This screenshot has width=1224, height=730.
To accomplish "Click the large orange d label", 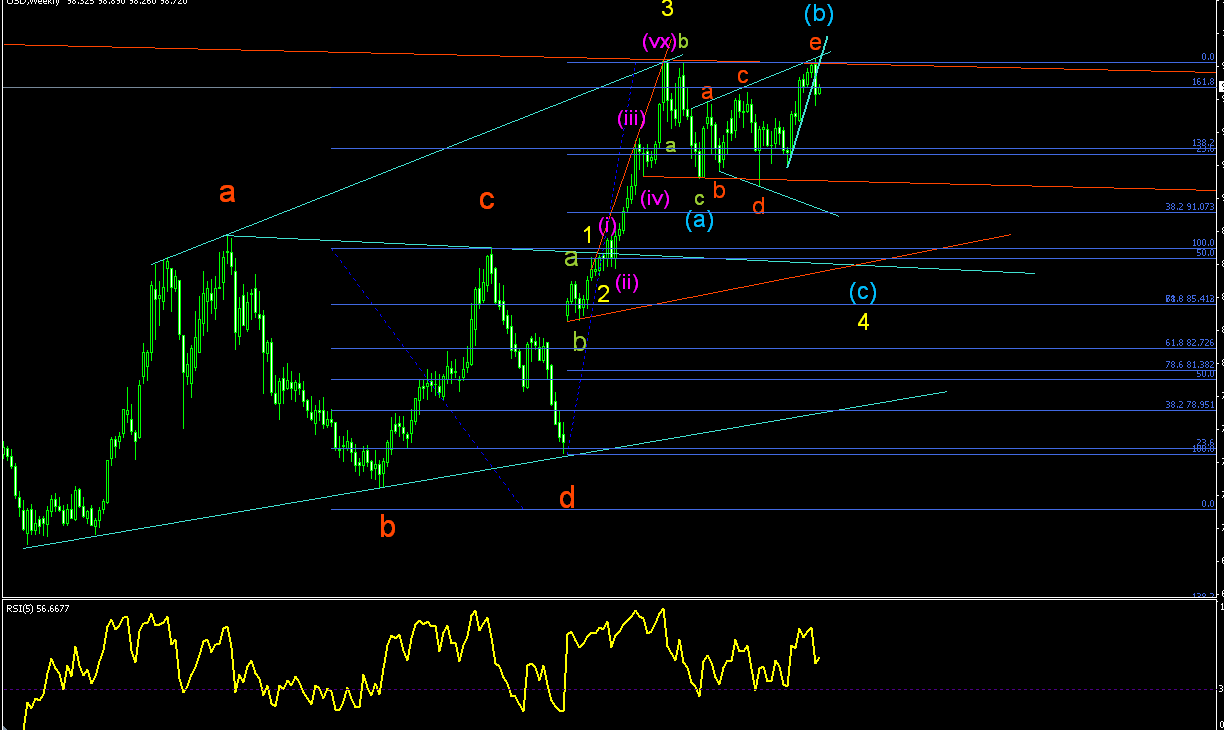I will [567, 497].
